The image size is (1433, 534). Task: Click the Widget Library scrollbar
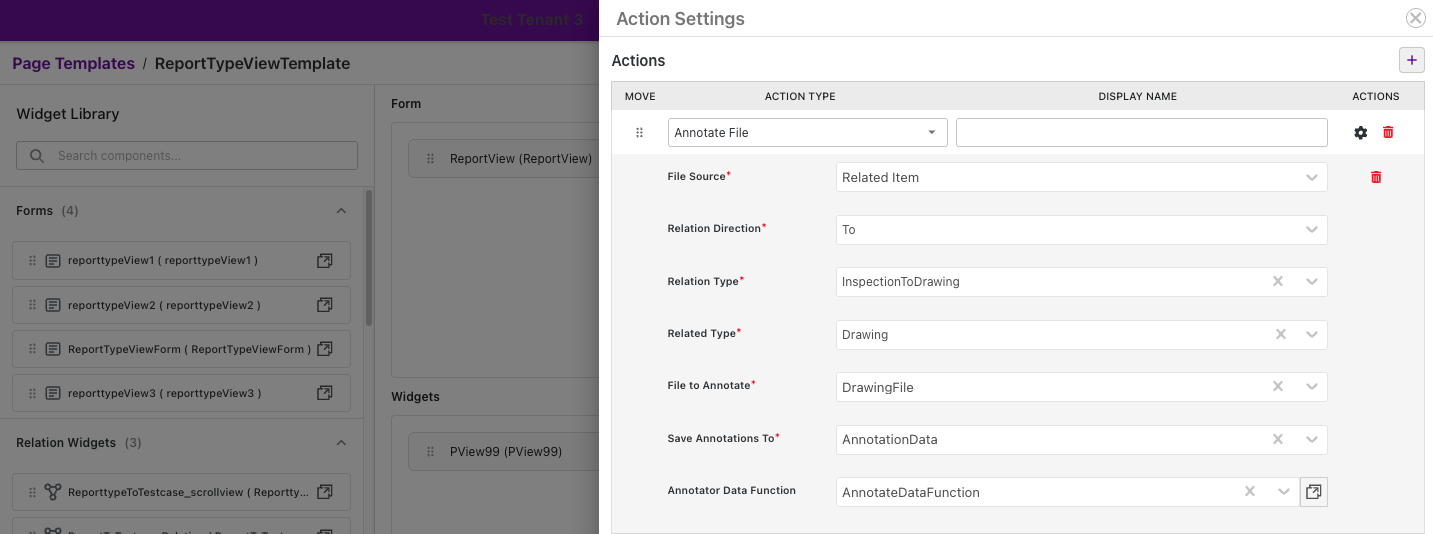(x=369, y=258)
